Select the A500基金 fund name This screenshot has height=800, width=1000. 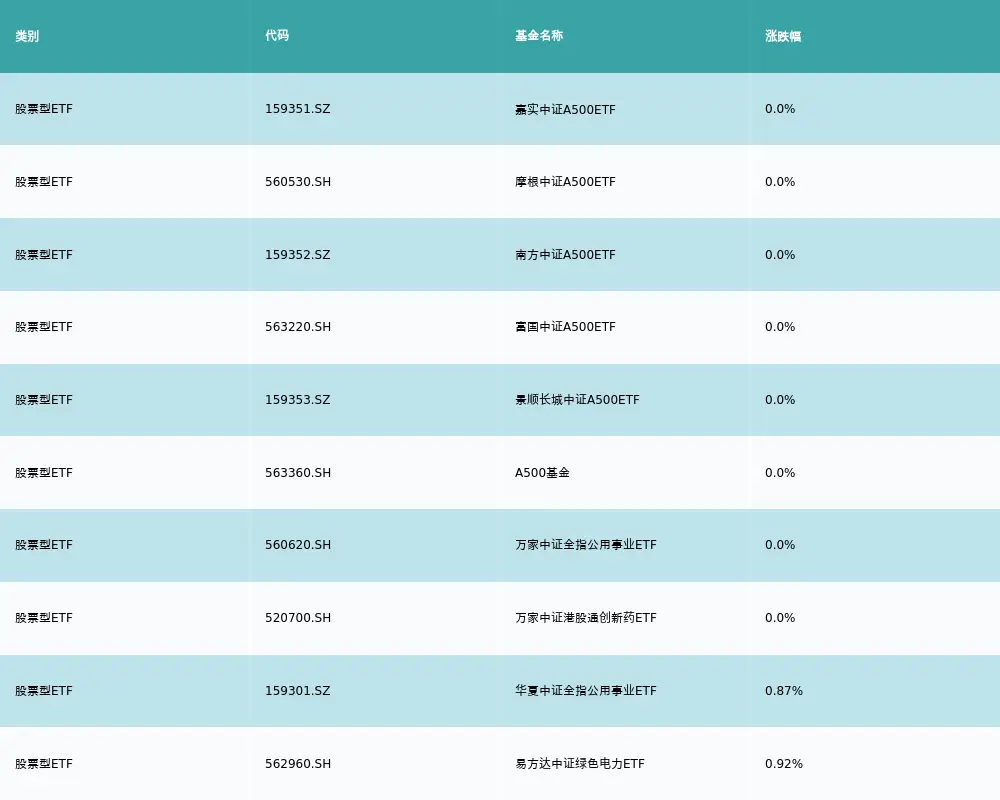(x=539, y=472)
